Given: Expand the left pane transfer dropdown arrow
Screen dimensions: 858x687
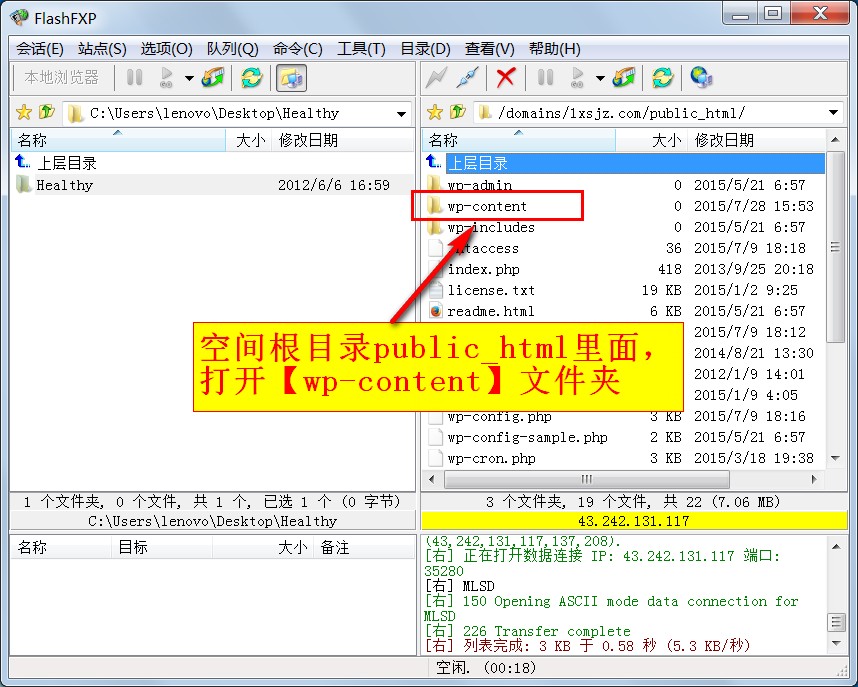Looking at the screenshot, I should [189, 78].
